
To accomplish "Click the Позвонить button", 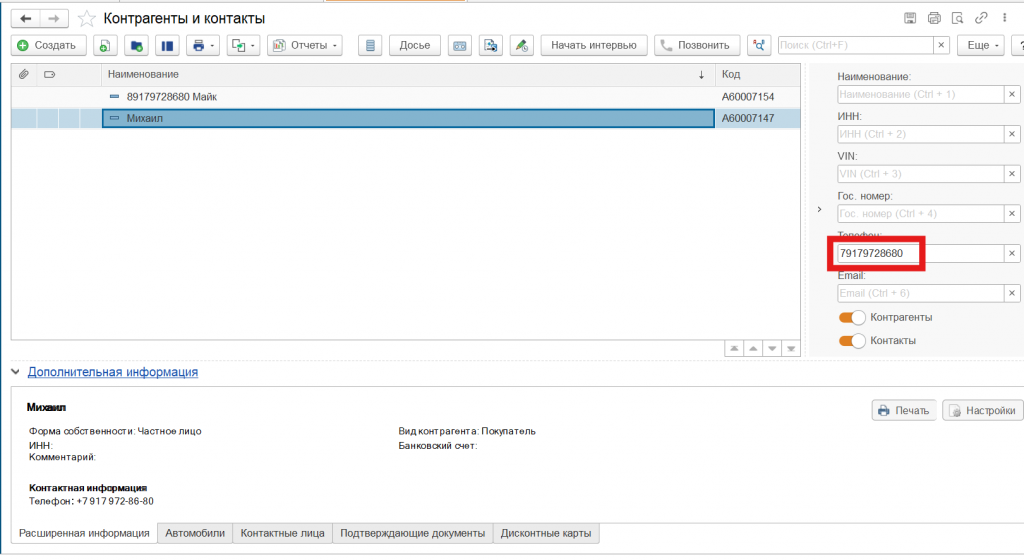I will 698,45.
